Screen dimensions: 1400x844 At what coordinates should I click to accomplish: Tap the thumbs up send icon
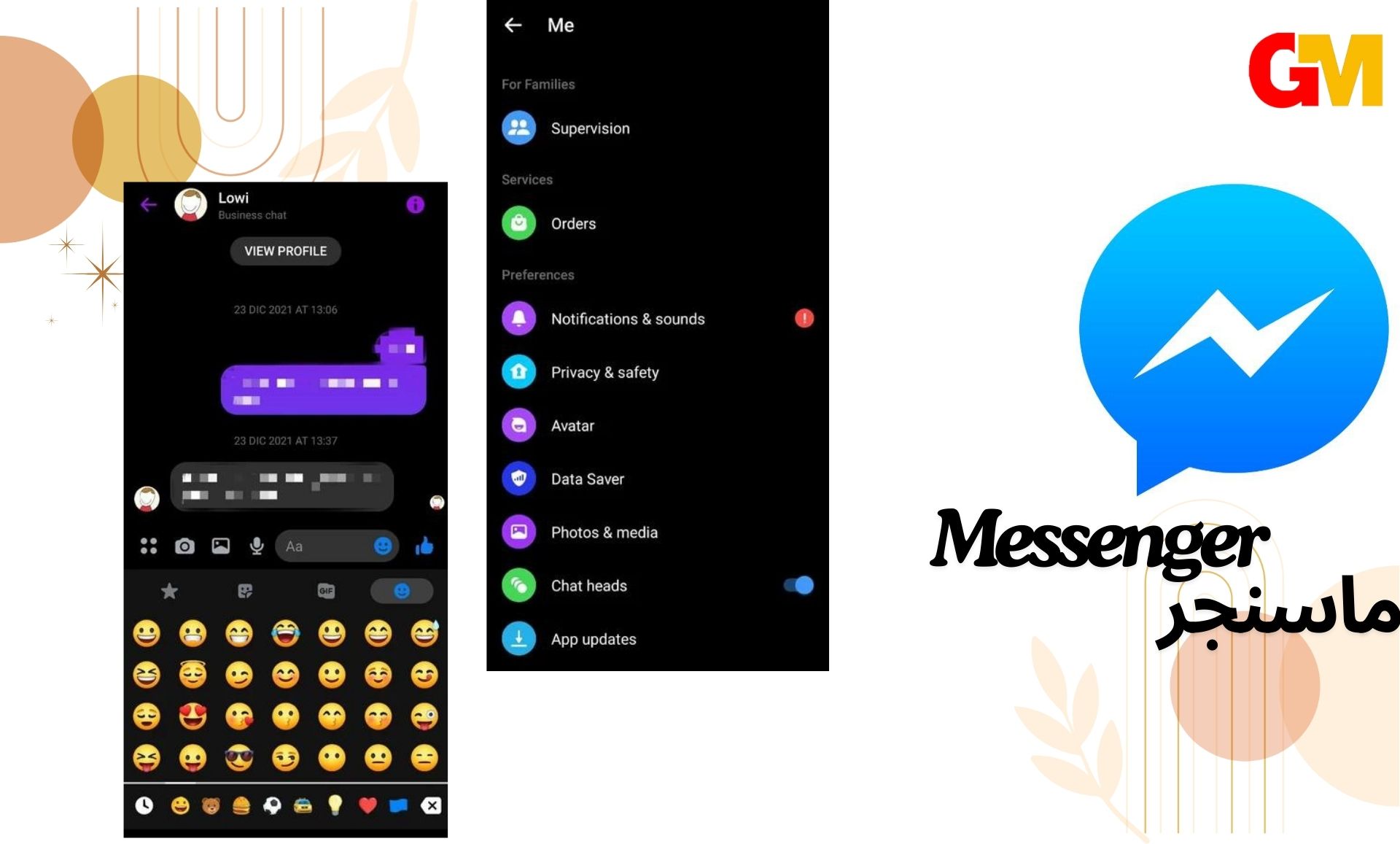coord(424,544)
